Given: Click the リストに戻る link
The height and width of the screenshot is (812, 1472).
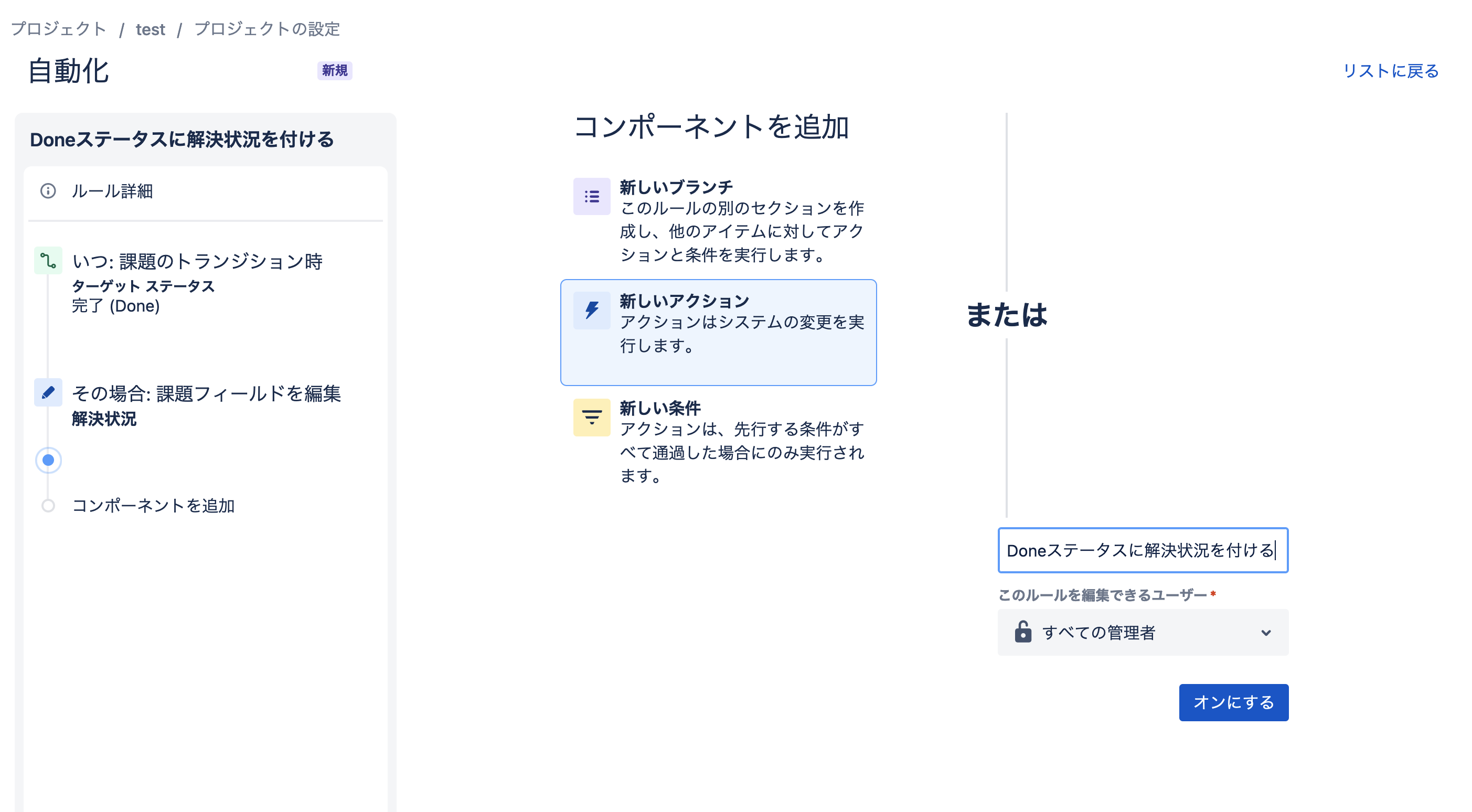Looking at the screenshot, I should pyautogui.click(x=1390, y=71).
